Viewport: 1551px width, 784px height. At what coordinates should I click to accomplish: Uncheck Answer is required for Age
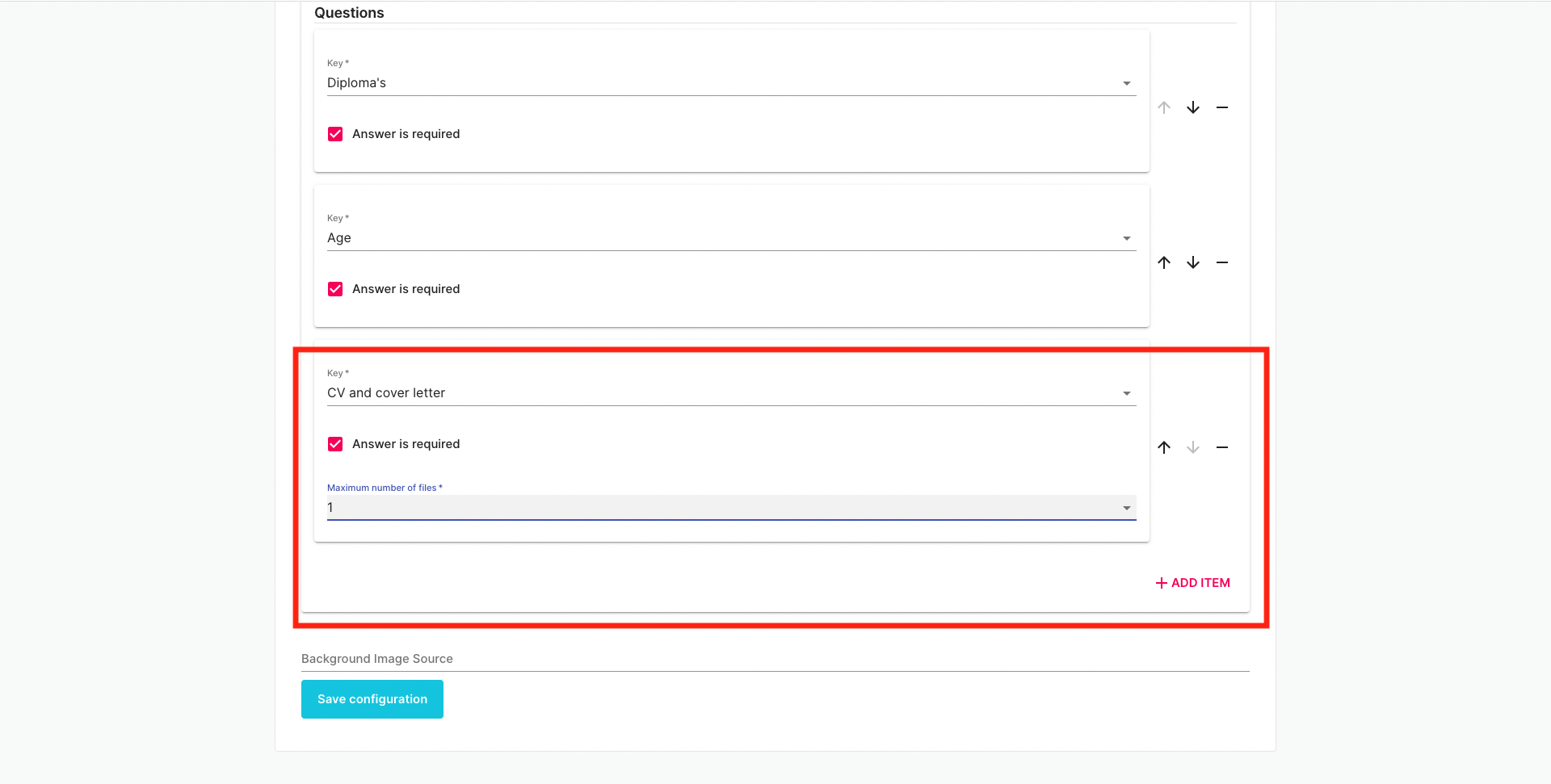(335, 289)
